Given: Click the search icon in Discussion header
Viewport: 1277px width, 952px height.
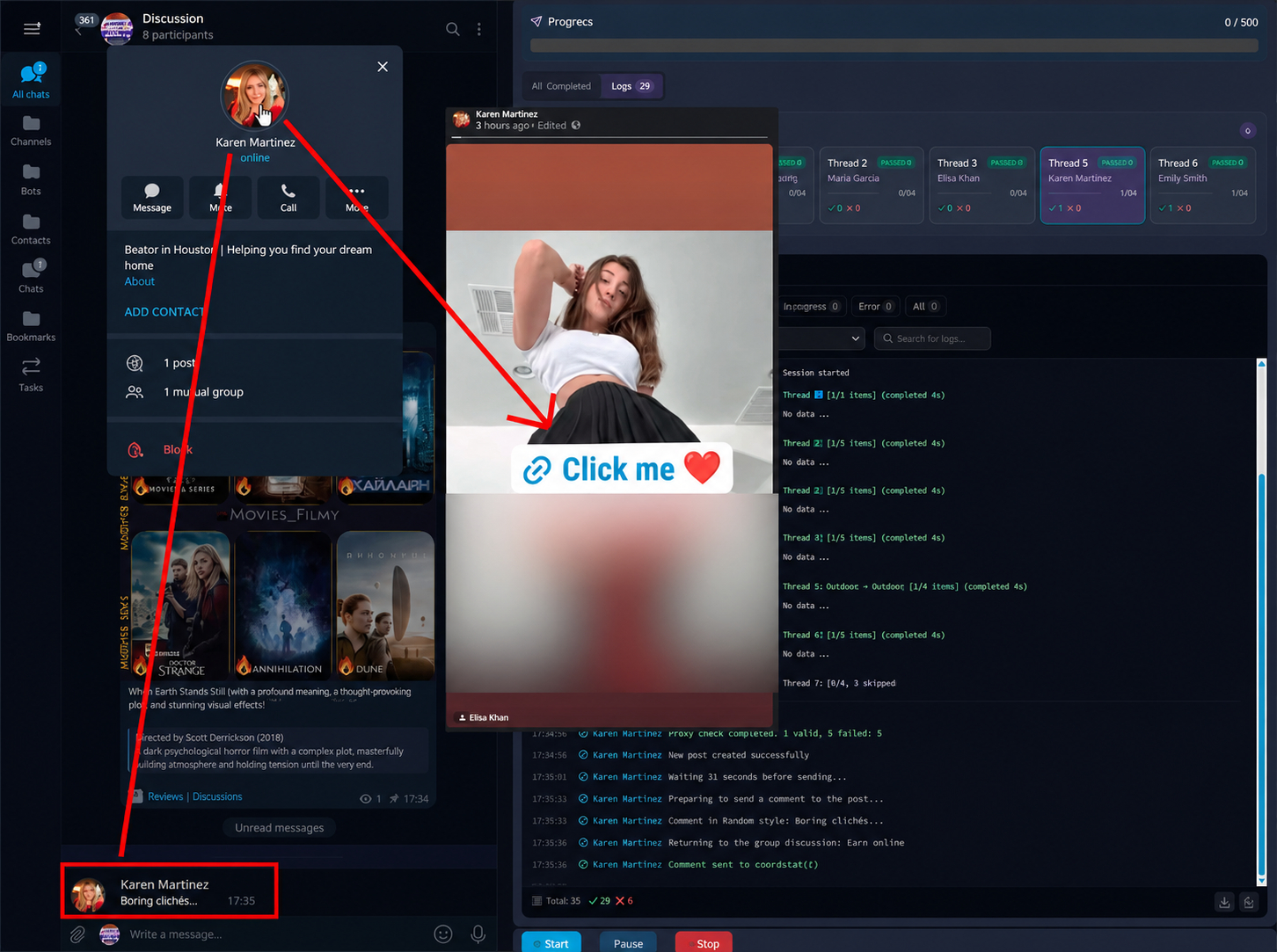Looking at the screenshot, I should pyautogui.click(x=452, y=29).
